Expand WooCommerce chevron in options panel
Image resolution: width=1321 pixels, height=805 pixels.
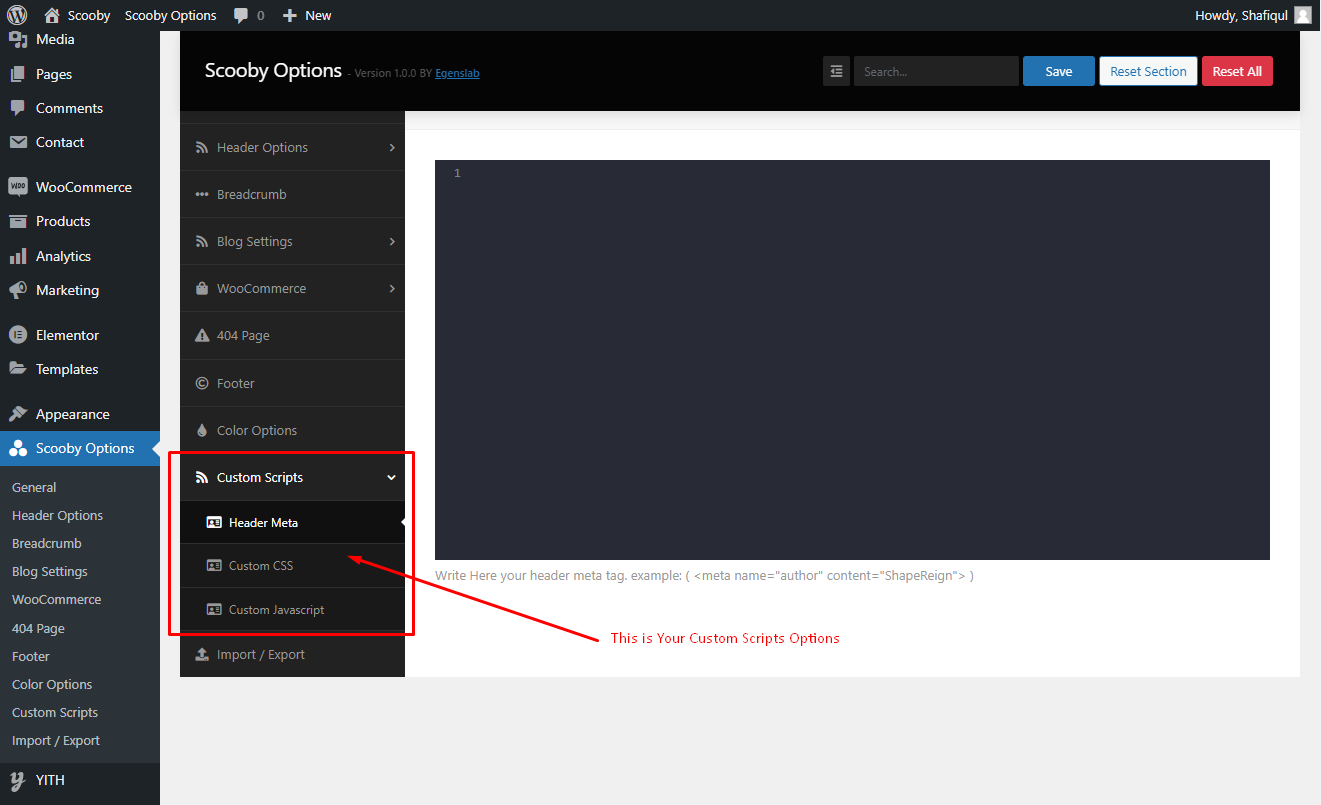(392, 288)
